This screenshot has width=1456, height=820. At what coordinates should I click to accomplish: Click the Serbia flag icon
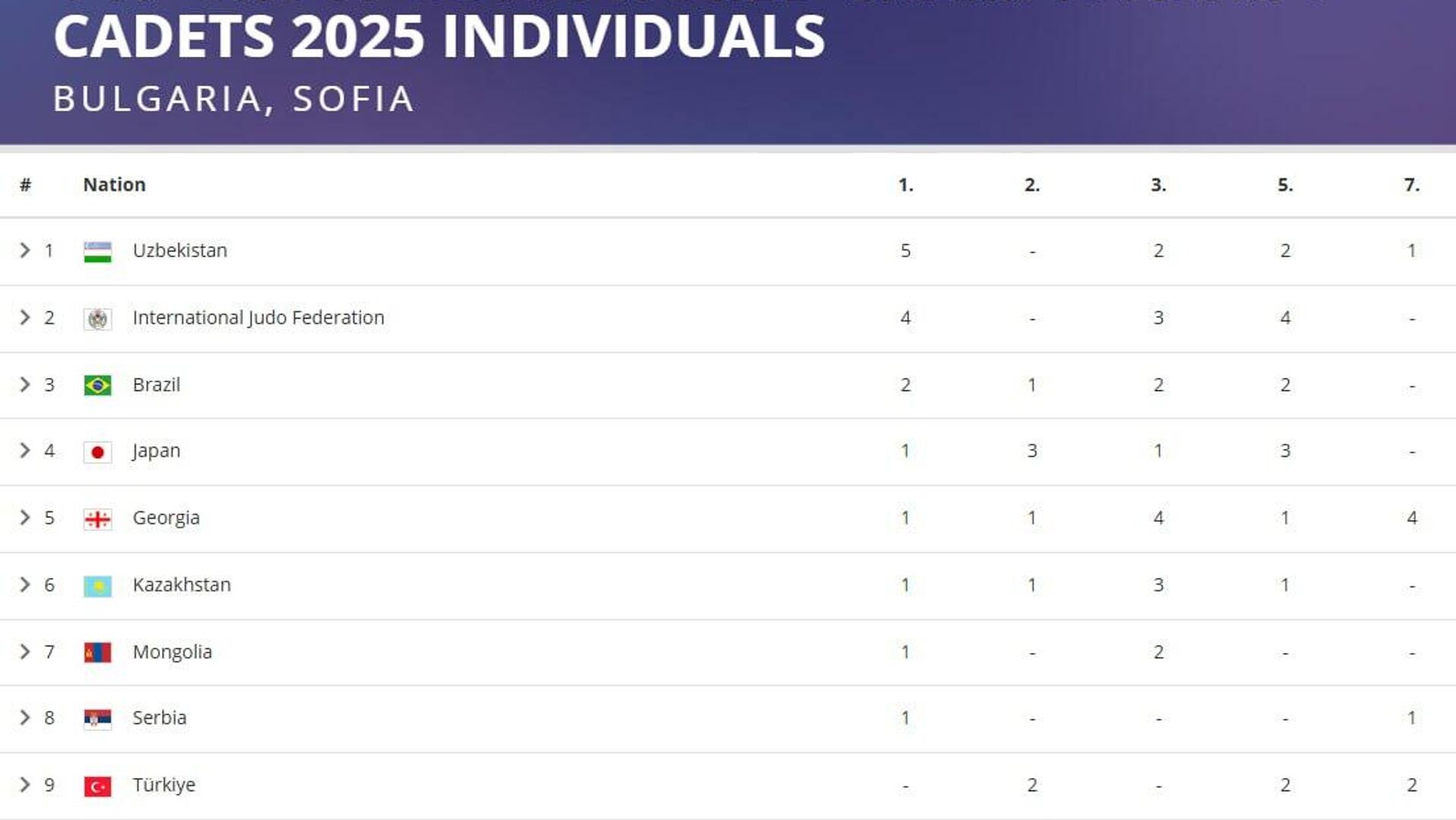click(x=97, y=718)
